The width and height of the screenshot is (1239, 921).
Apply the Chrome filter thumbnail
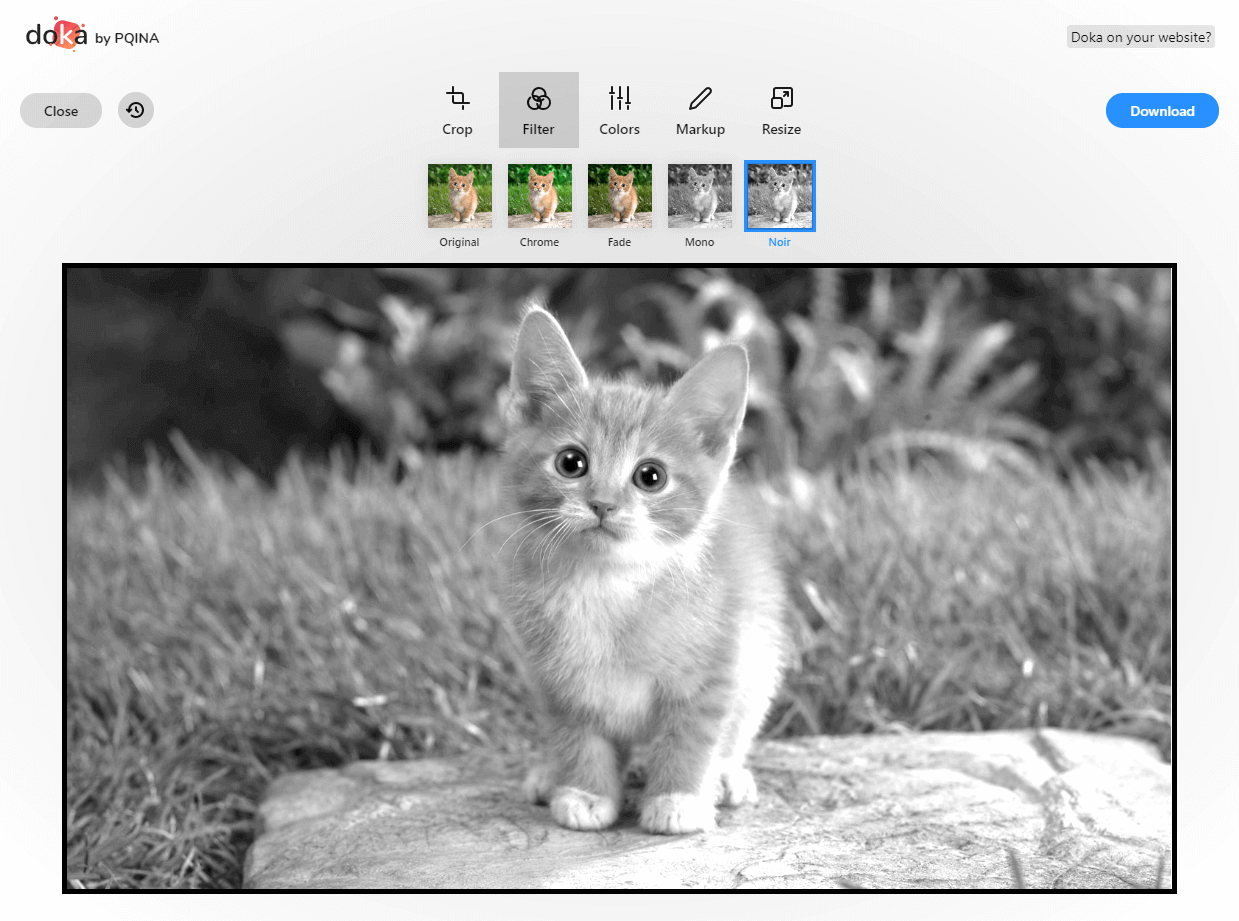(x=540, y=196)
